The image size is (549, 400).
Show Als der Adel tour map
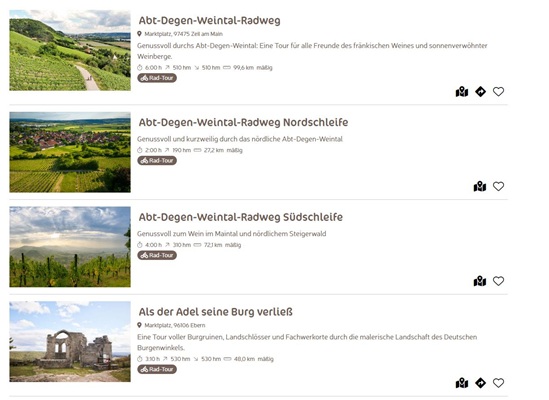tap(462, 383)
